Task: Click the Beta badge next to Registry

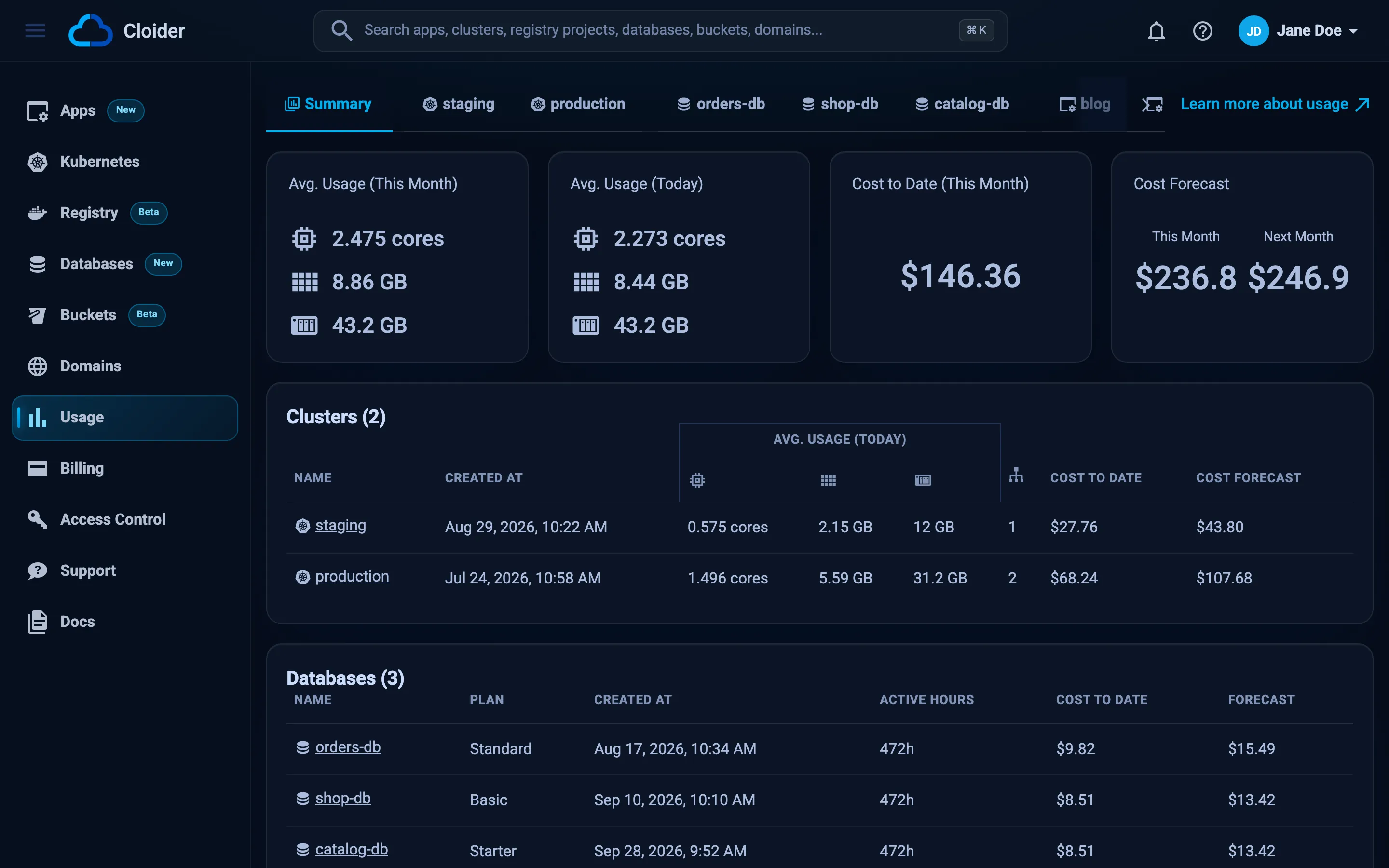Action: 149,212
